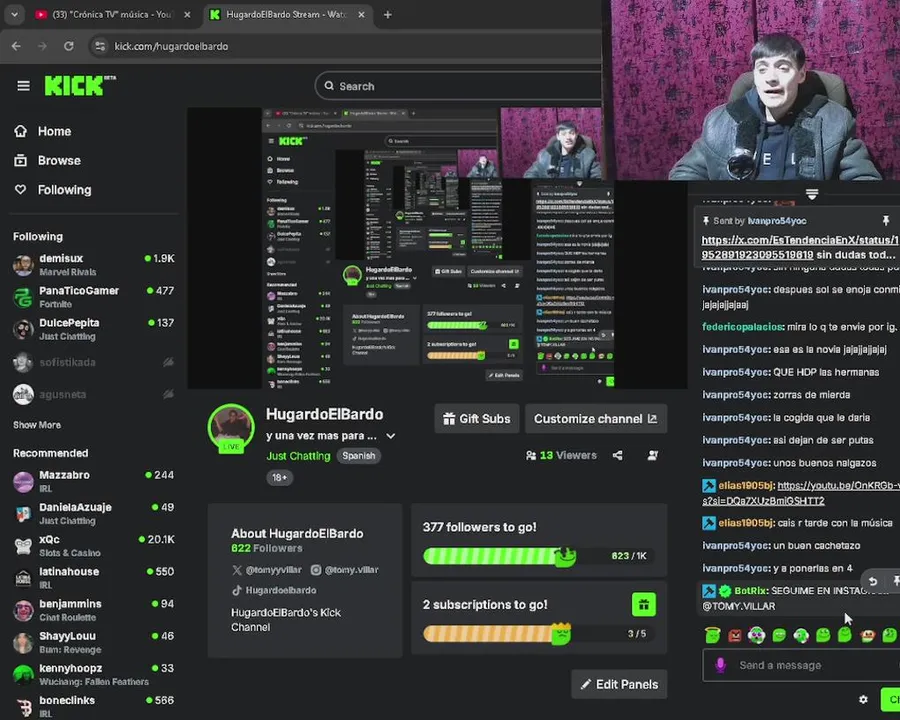This screenshot has height=720, width=900.
Task: Click the BotRix username in chat
Action: [x=751, y=591]
